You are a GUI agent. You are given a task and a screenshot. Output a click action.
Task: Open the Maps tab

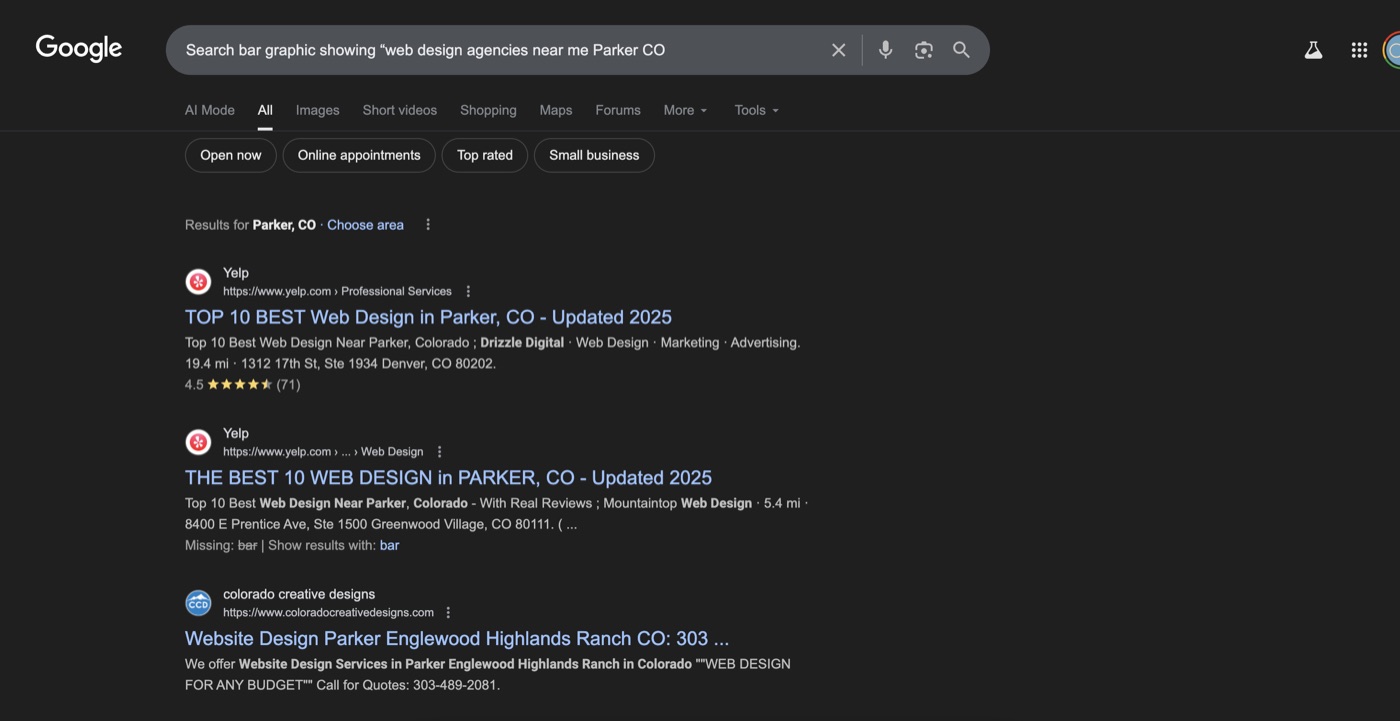click(556, 110)
